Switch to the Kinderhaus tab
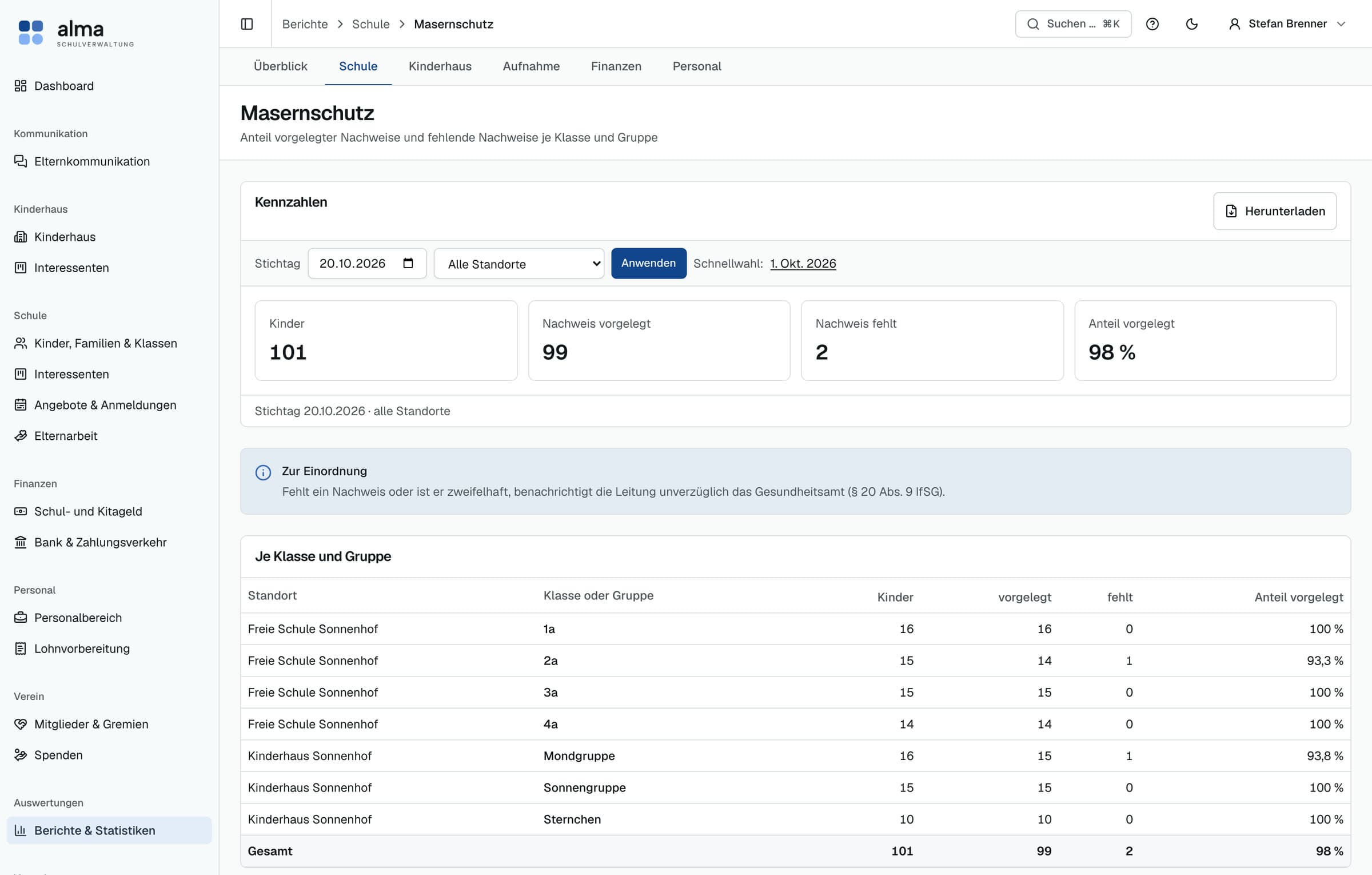Screen dimensions: 1372x875 click(440, 66)
